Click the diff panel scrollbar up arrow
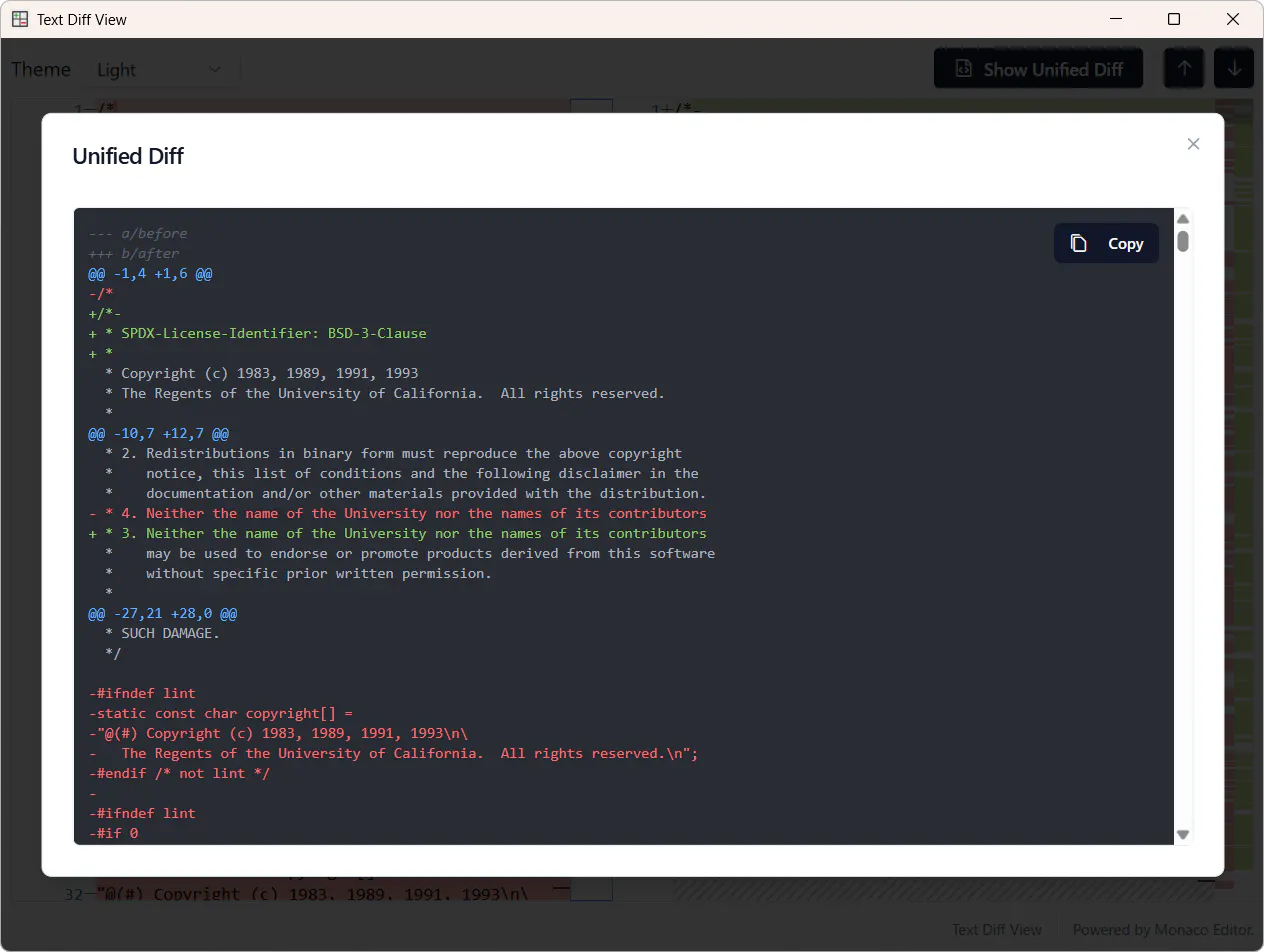Screen dimensions: 1264x952 [1183, 219]
